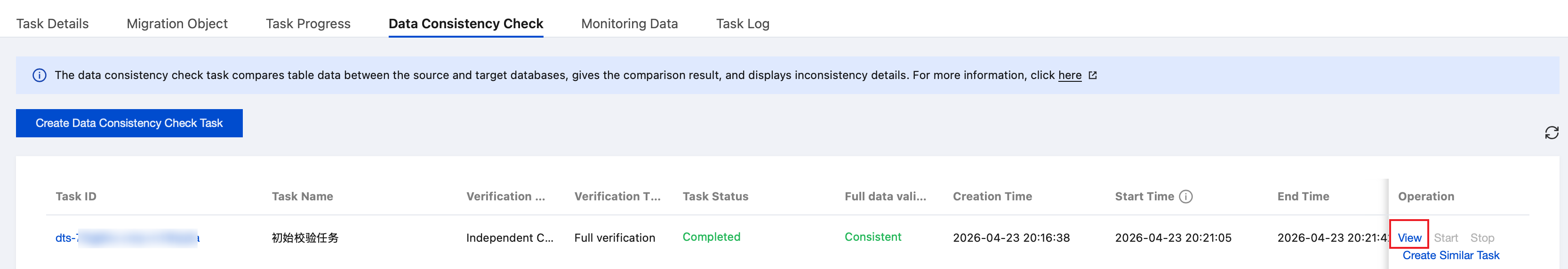Click the info icon next to Start Time

tap(1186, 197)
